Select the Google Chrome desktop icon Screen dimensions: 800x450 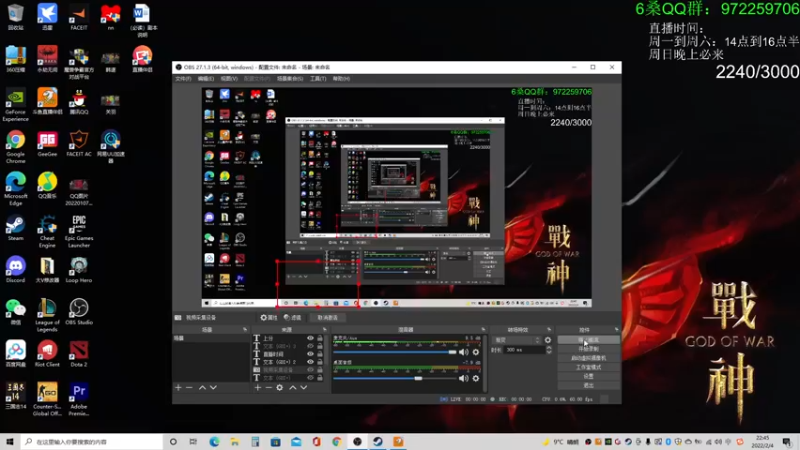(x=15, y=147)
